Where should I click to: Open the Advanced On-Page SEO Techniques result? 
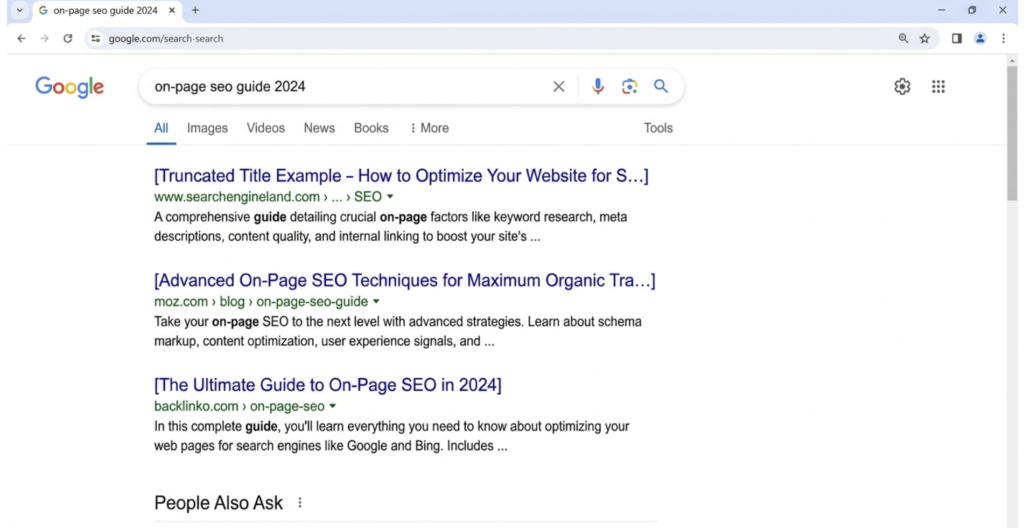click(x=405, y=280)
